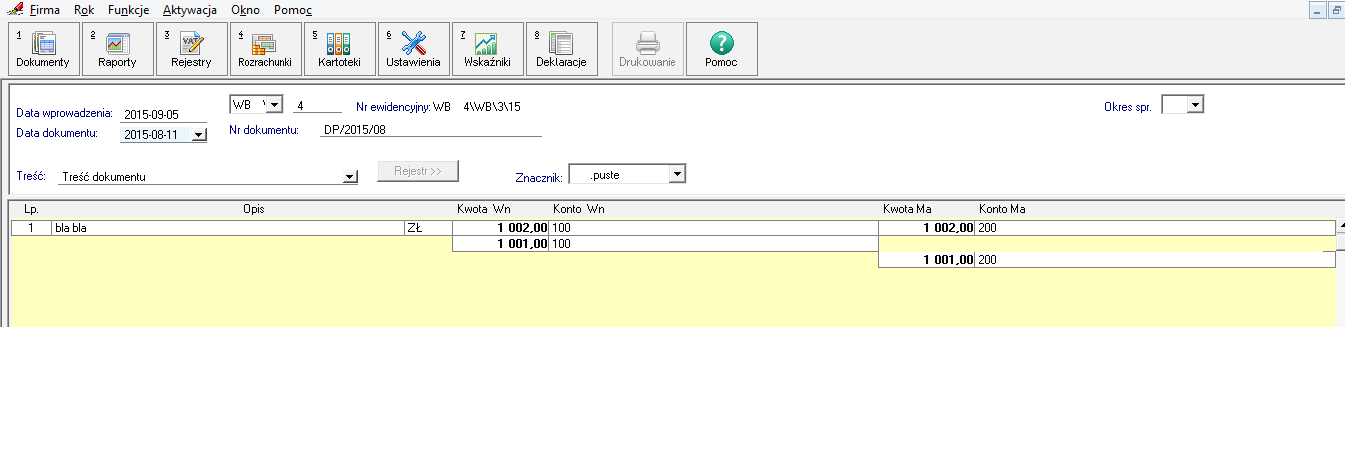Open the Funkcje menu

(128, 10)
